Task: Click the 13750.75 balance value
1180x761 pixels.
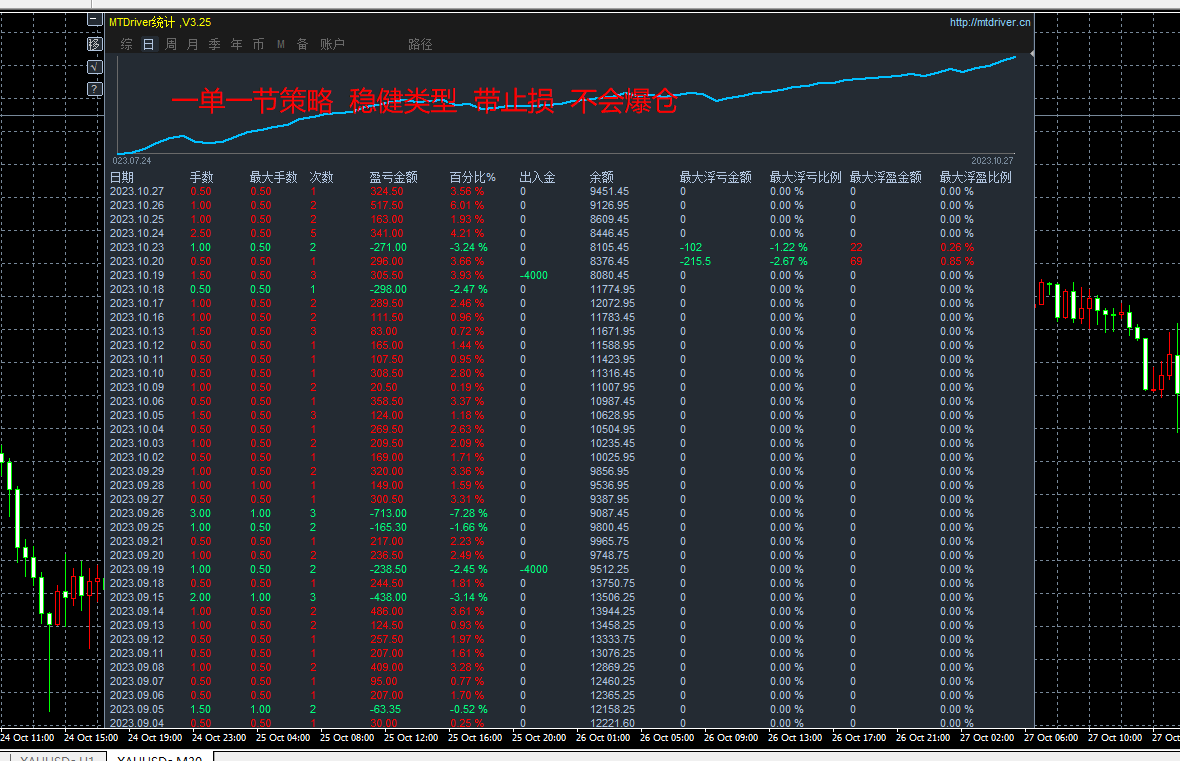Action: [613, 583]
